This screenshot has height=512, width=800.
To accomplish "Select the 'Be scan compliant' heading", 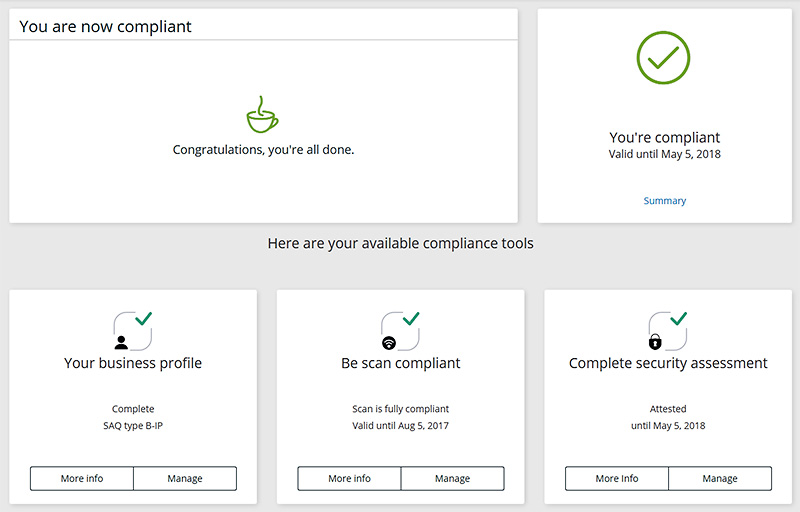I will (x=401, y=363).
